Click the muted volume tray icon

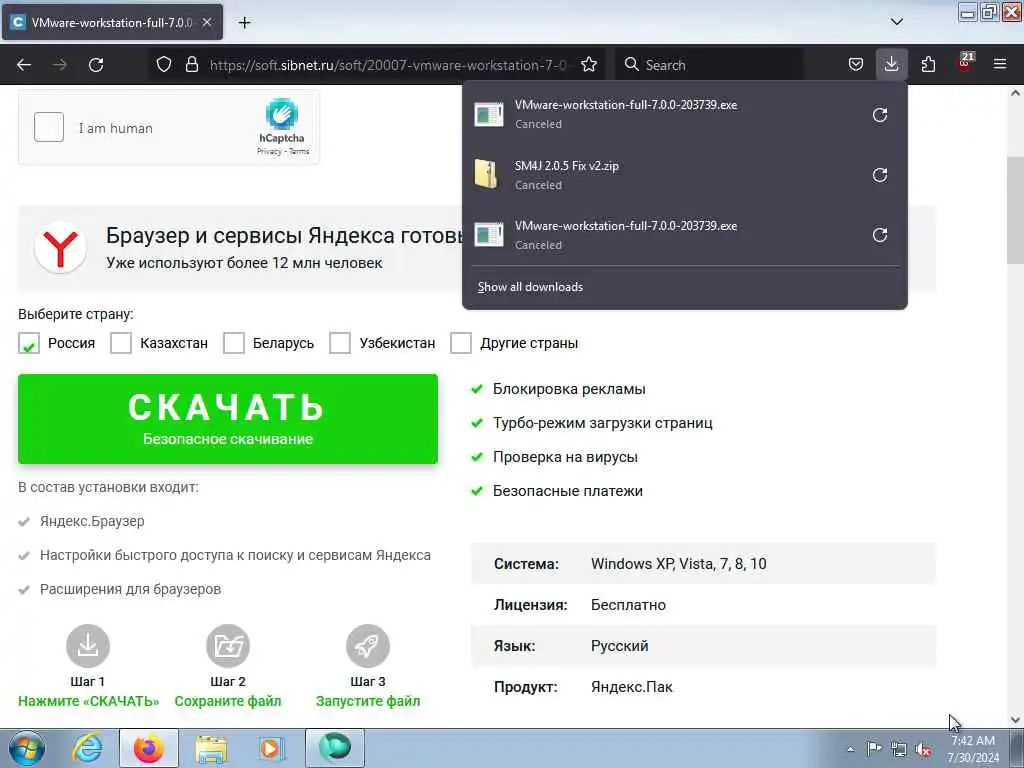point(923,749)
